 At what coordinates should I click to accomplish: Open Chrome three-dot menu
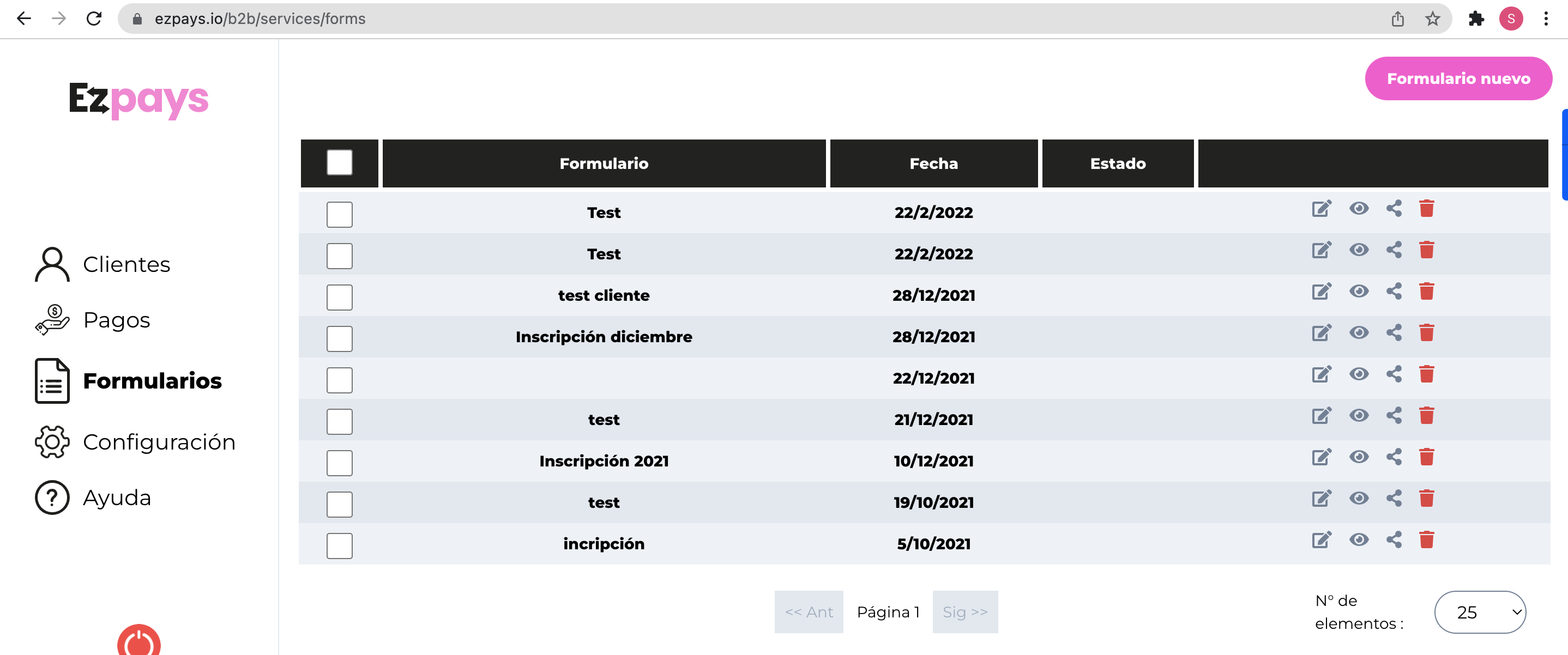(1546, 19)
